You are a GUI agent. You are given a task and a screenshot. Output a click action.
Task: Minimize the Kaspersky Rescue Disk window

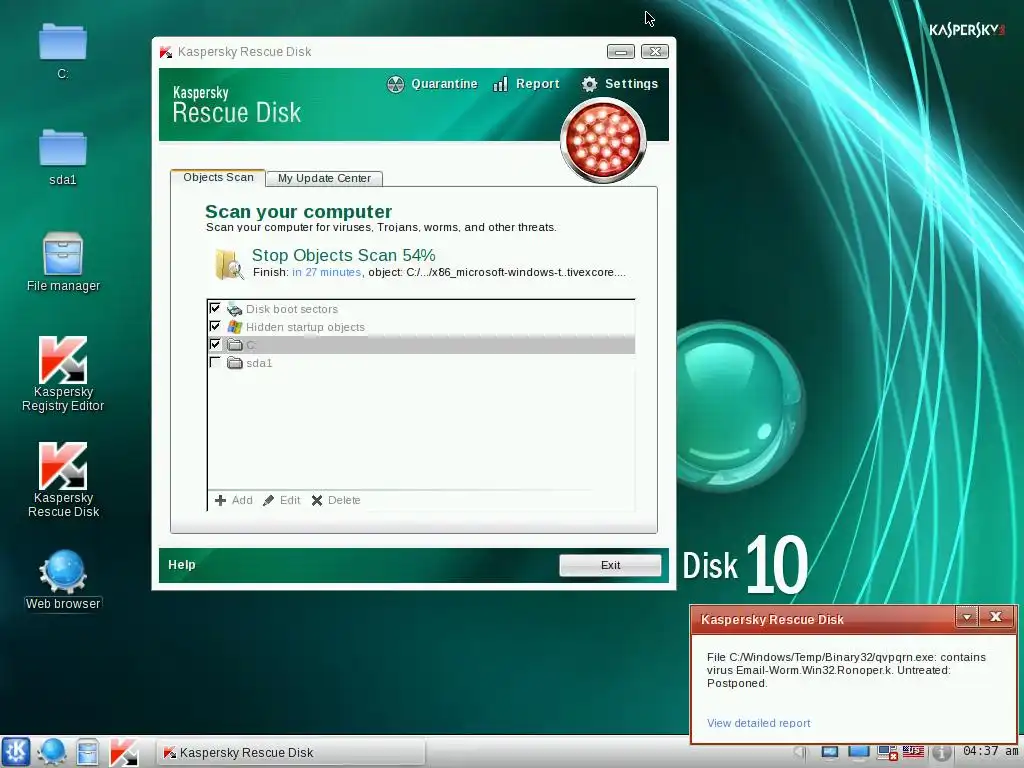620,52
